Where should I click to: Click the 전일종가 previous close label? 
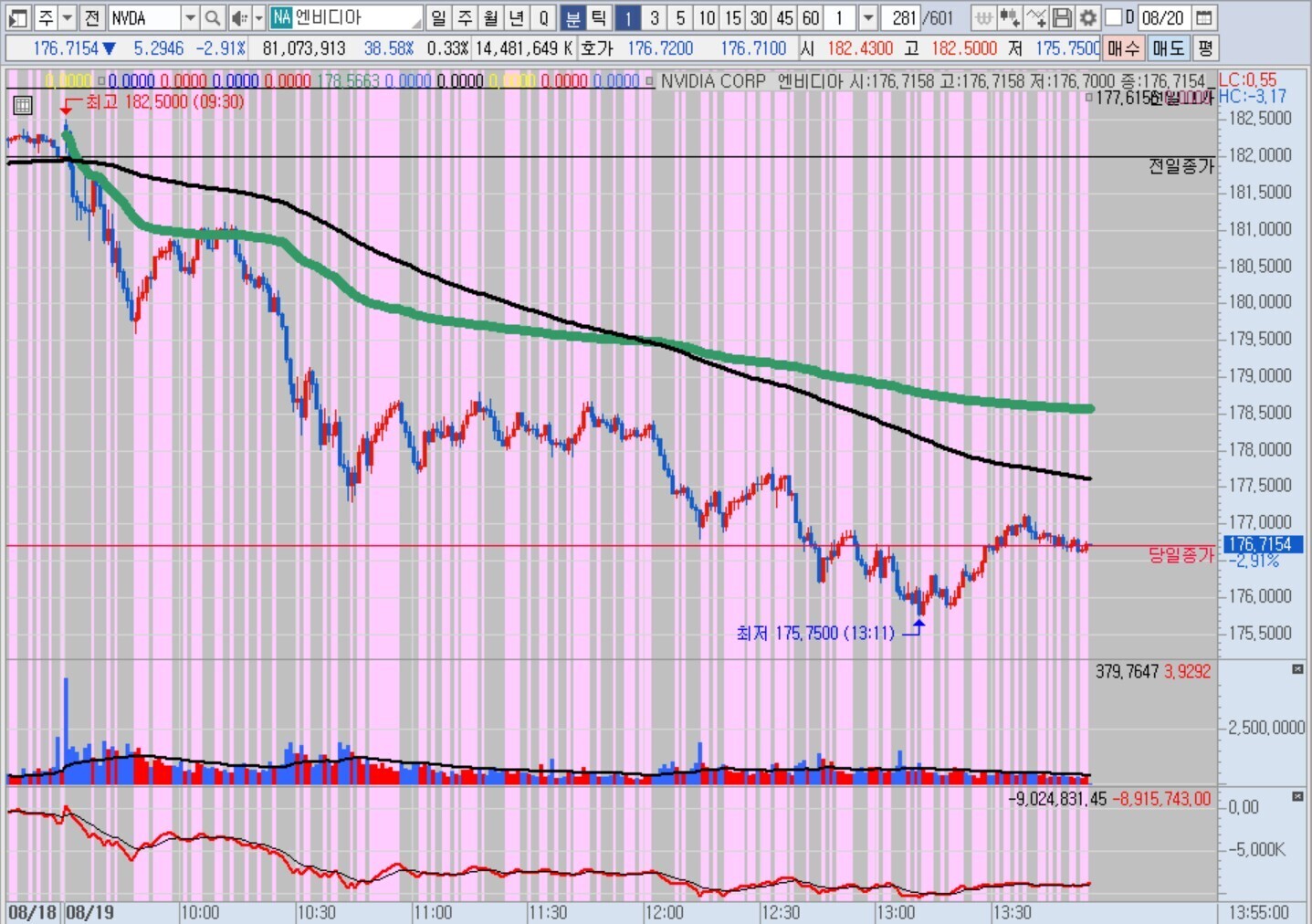click(x=1181, y=166)
